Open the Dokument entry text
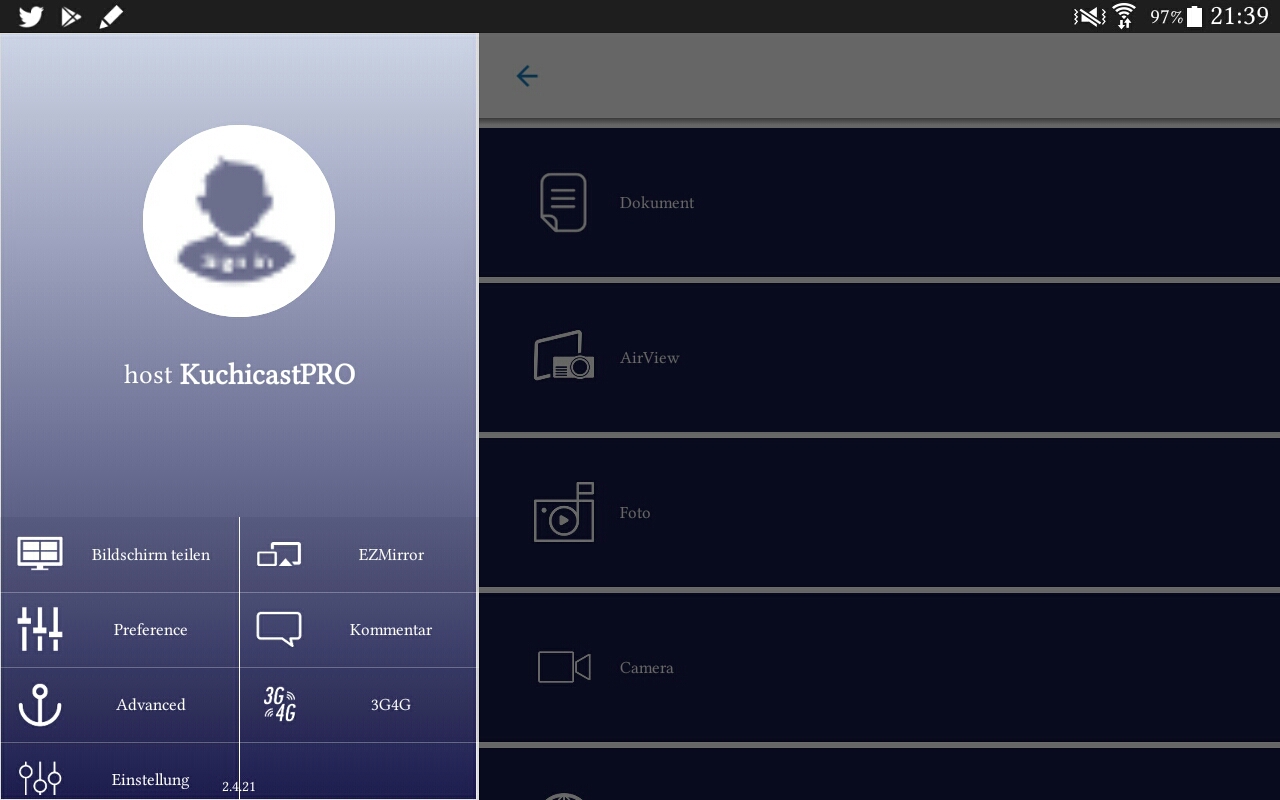This screenshot has height=800, width=1280. point(657,203)
